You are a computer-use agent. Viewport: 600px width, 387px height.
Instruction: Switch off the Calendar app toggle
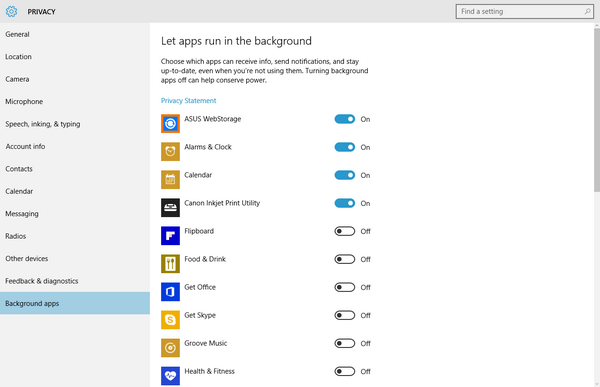(345, 175)
